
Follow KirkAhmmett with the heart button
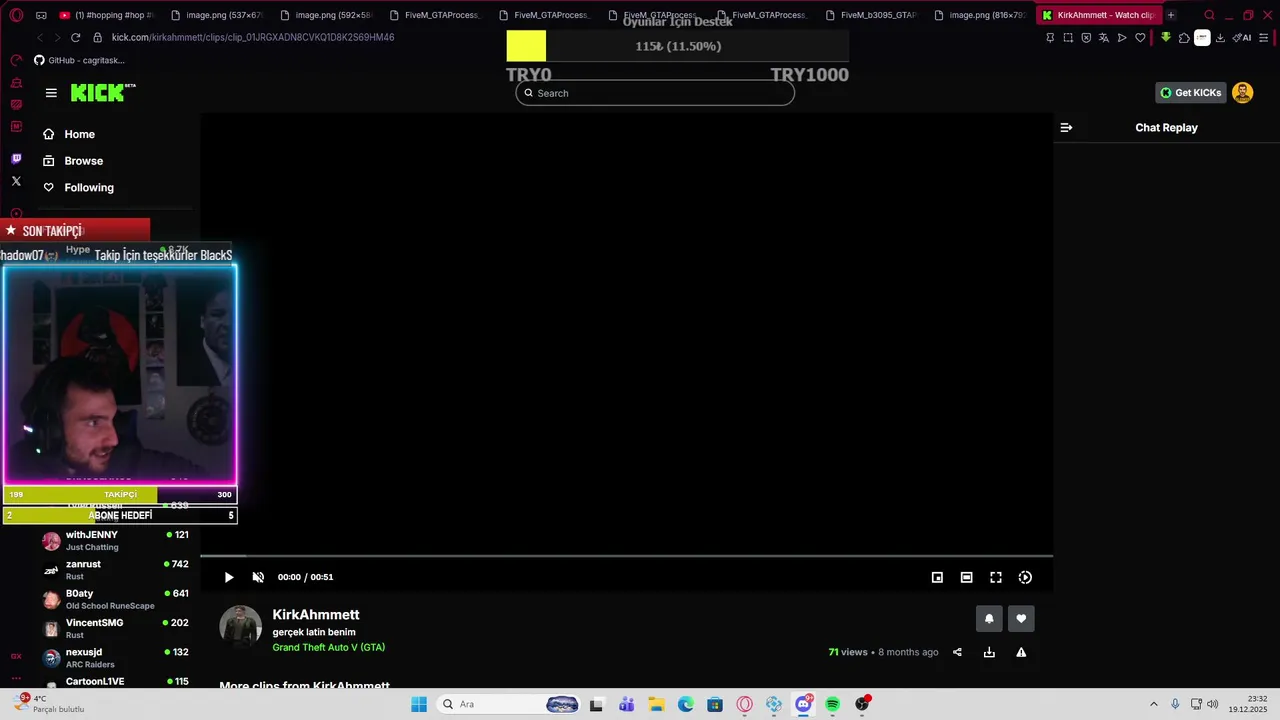1021,619
